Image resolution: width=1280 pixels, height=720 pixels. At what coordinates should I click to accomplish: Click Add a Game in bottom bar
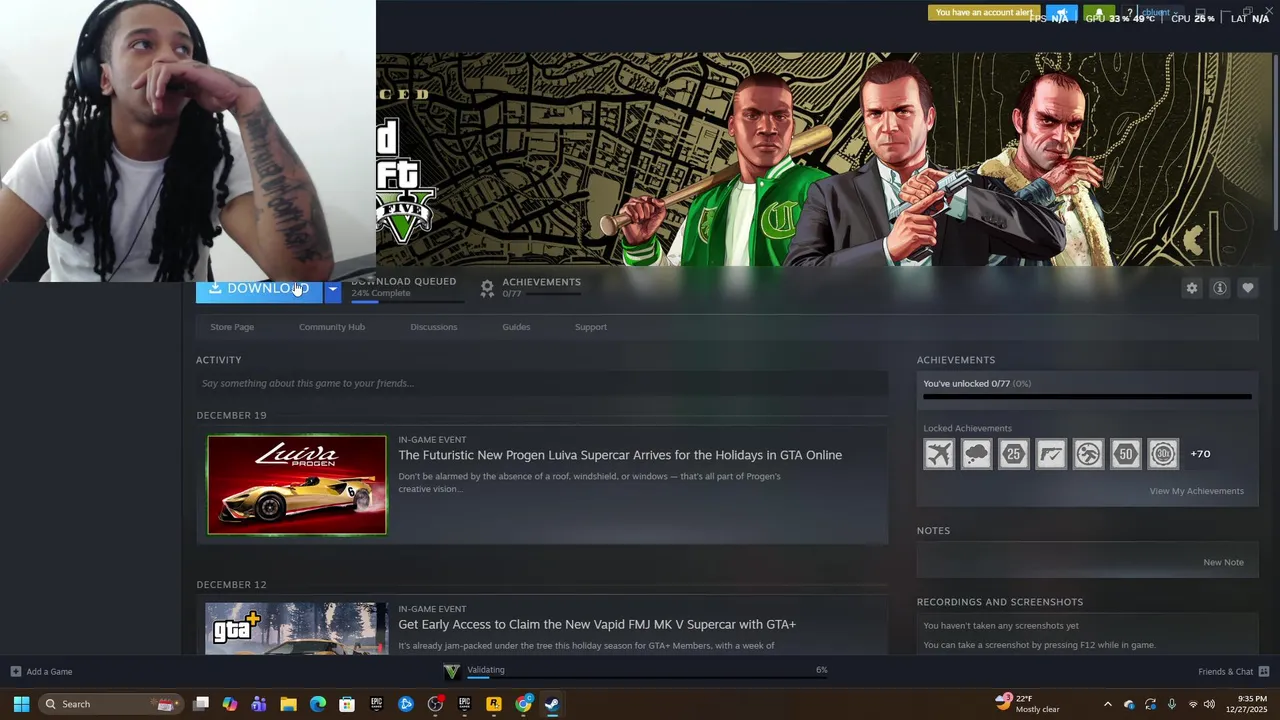(41, 671)
